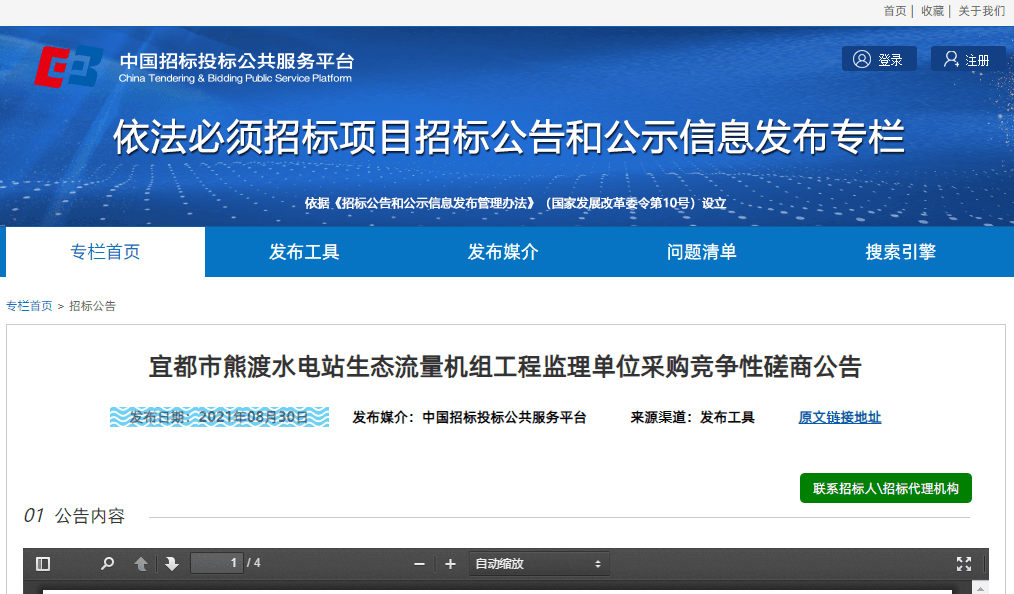Go to next PDF page

tap(172, 564)
